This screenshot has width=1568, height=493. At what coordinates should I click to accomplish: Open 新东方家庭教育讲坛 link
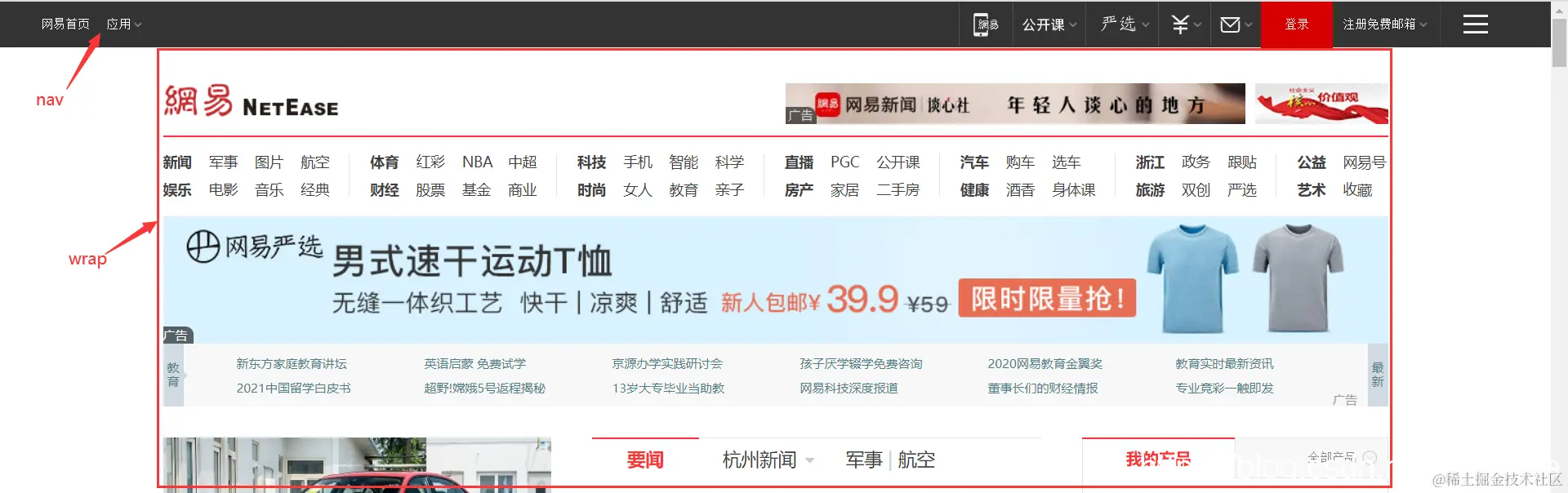[x=292, y=364]
